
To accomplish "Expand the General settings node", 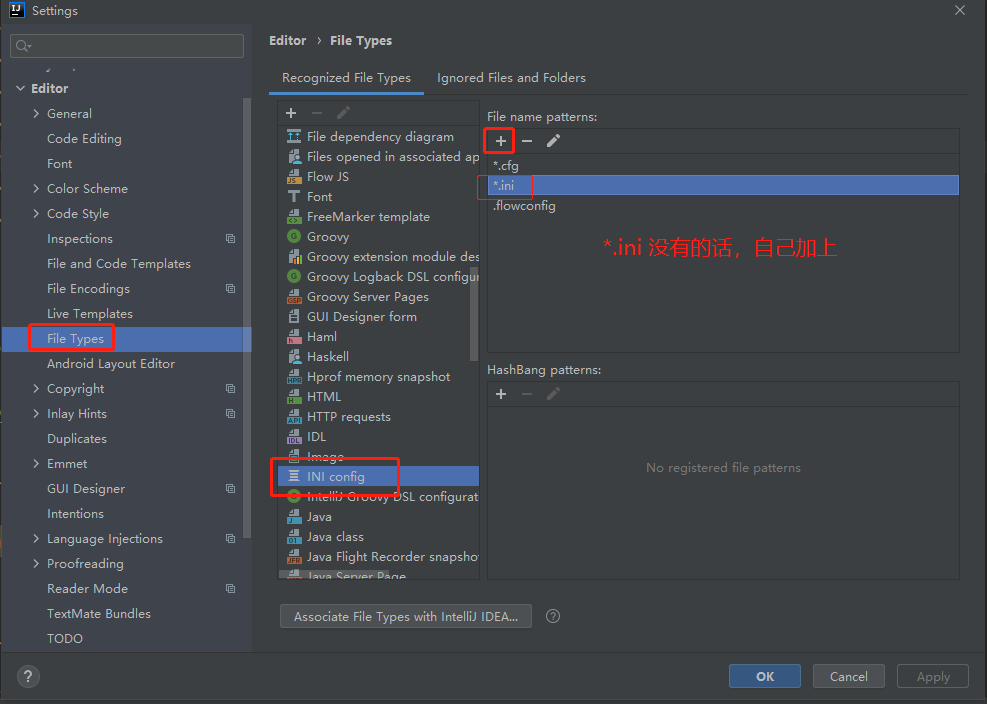I will pyautogui.click(x=36, y=113).
